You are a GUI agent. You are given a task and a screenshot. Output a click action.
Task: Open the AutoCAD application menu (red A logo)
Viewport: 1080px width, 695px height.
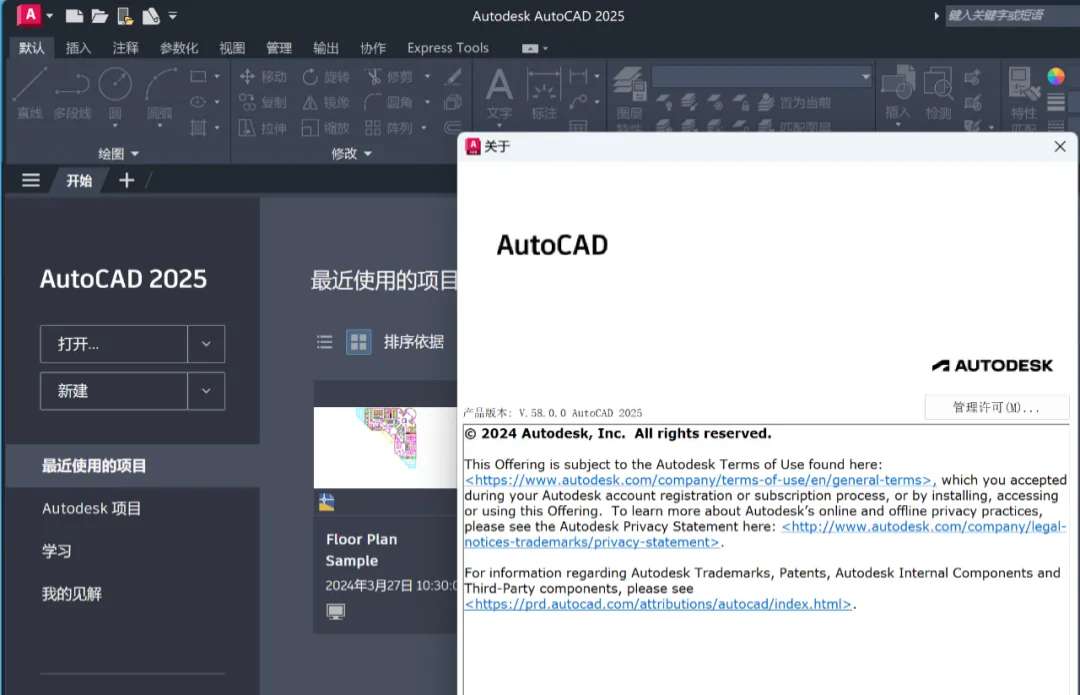29,14
